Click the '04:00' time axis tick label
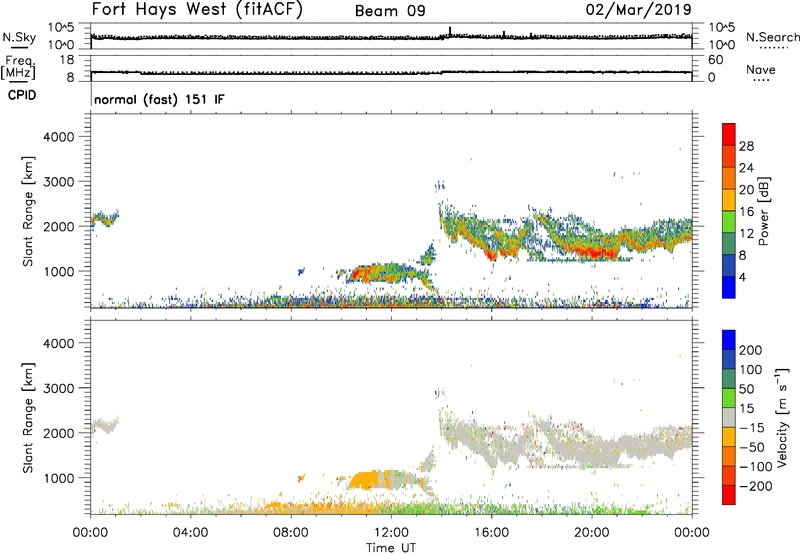This screenshot has height=554, width=800. pos(190,533)
